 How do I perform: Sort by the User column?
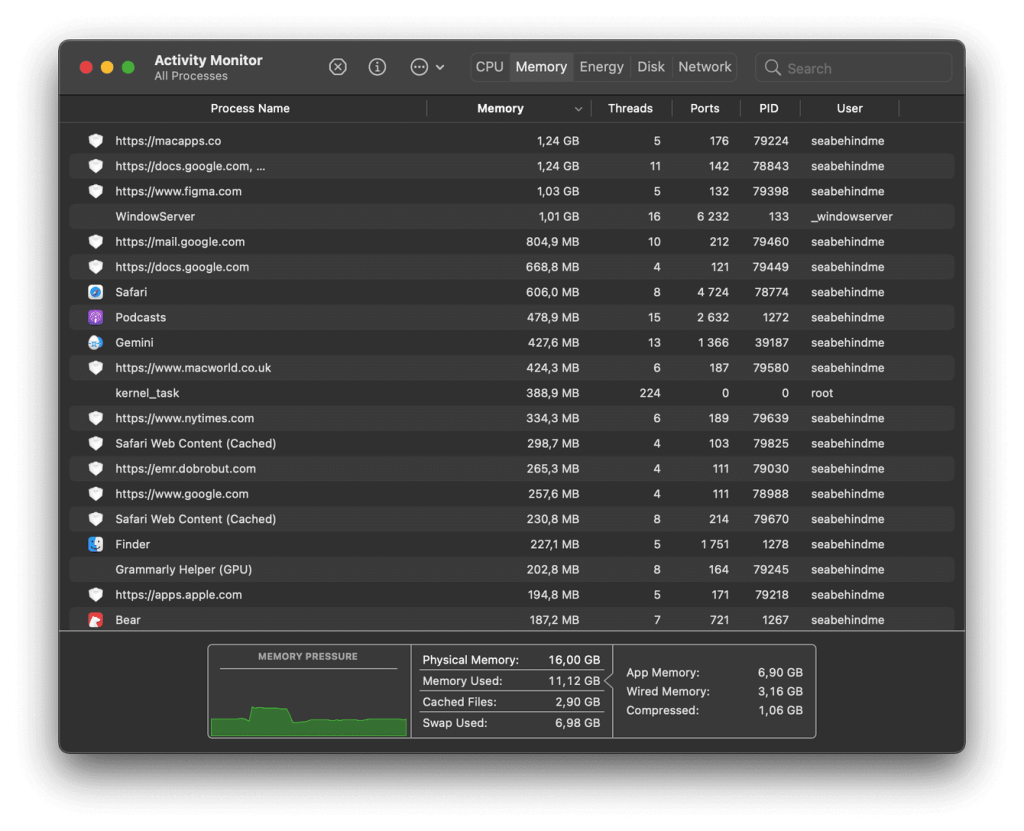point(850,108)
